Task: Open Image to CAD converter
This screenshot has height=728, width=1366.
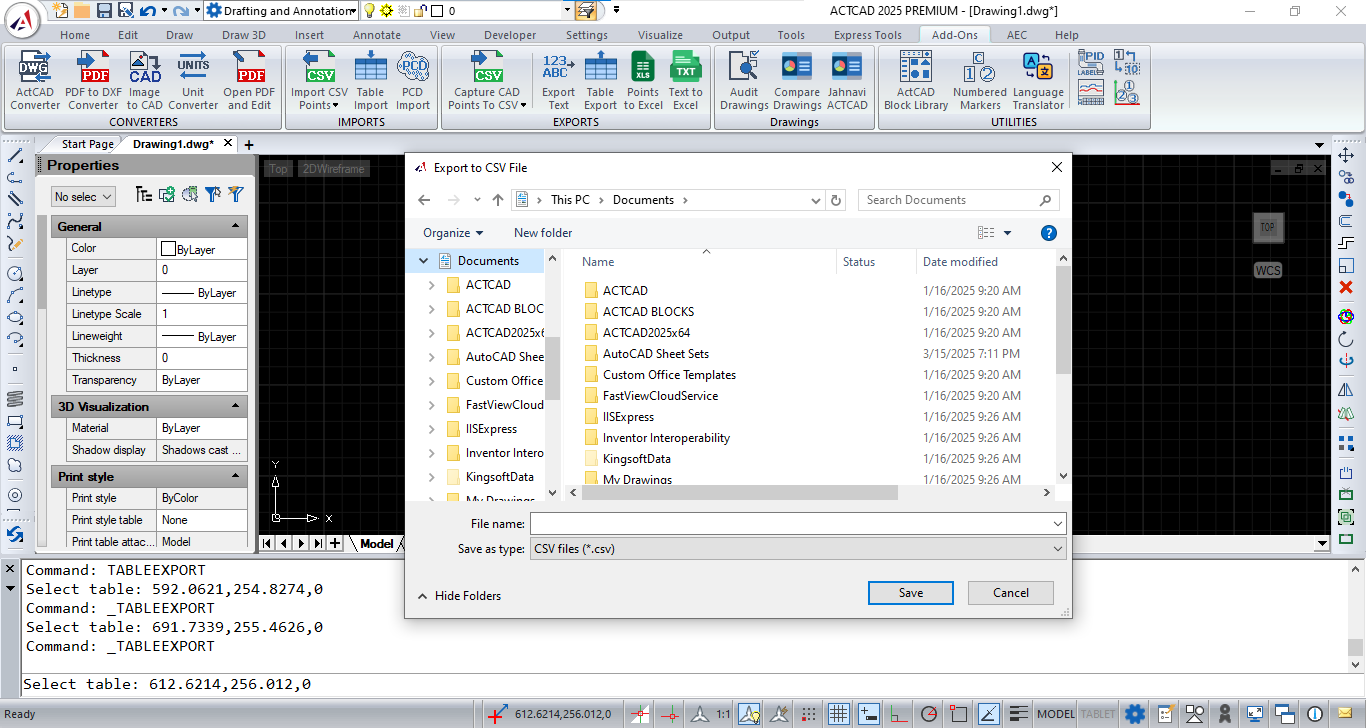Action: click(x=144, y=80)
